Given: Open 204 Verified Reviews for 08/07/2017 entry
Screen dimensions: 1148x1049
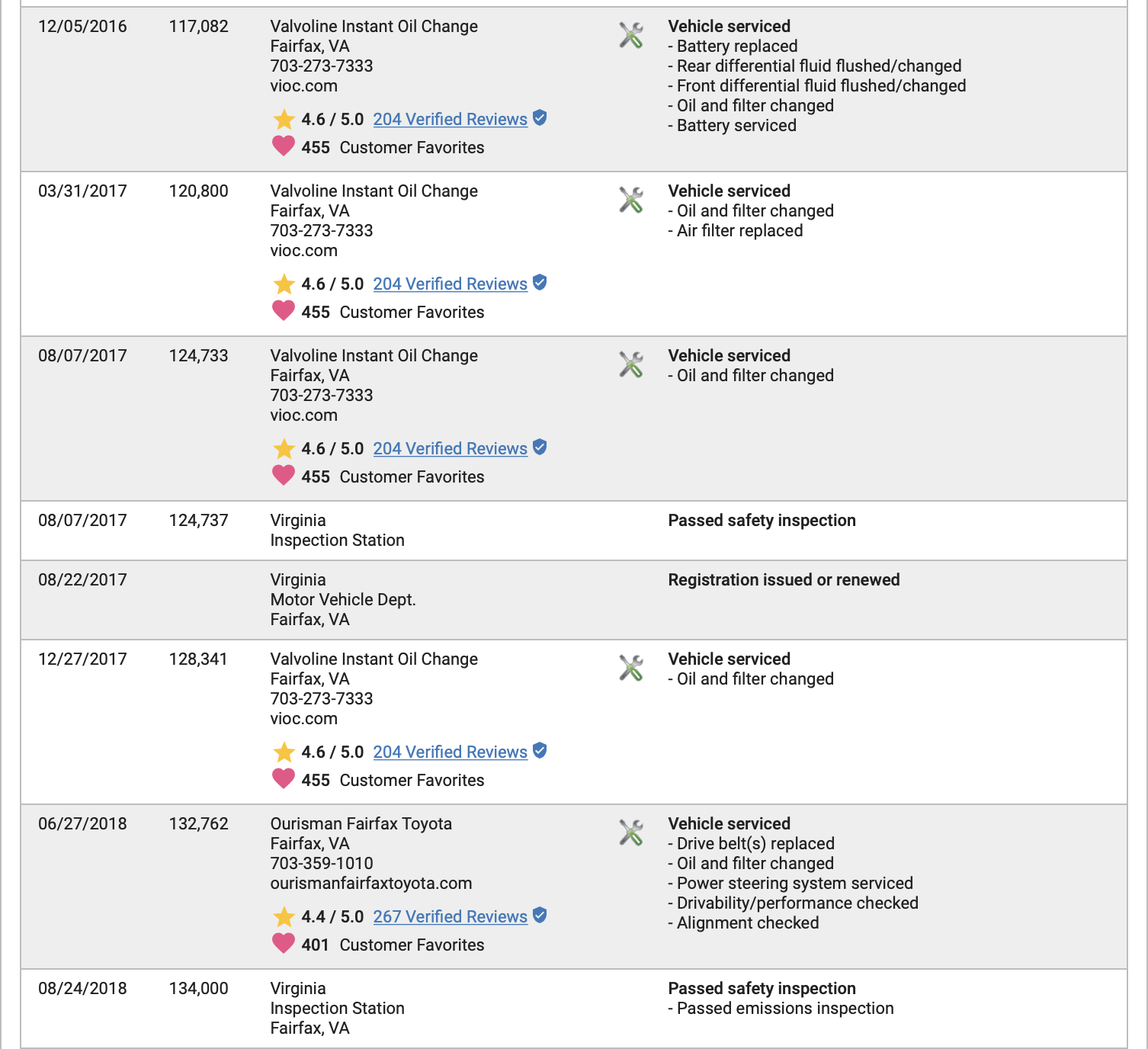Looking at the screenshot, I should tap(450, 449).
